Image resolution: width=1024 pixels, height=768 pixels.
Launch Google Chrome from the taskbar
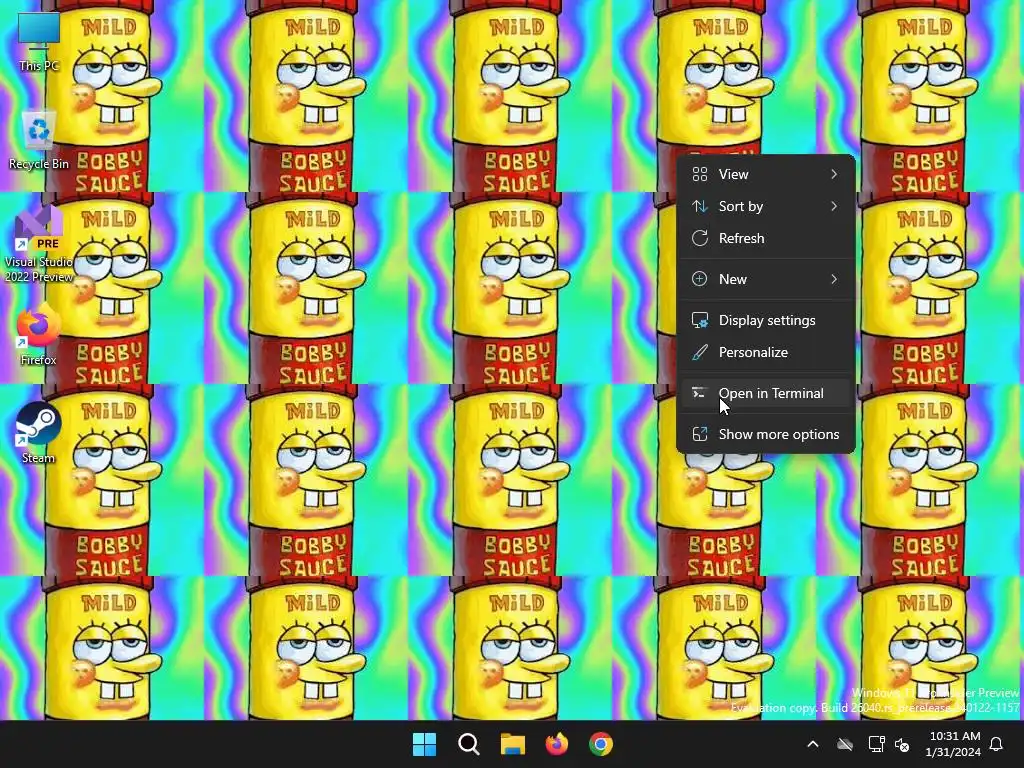(x=601, y=744)
